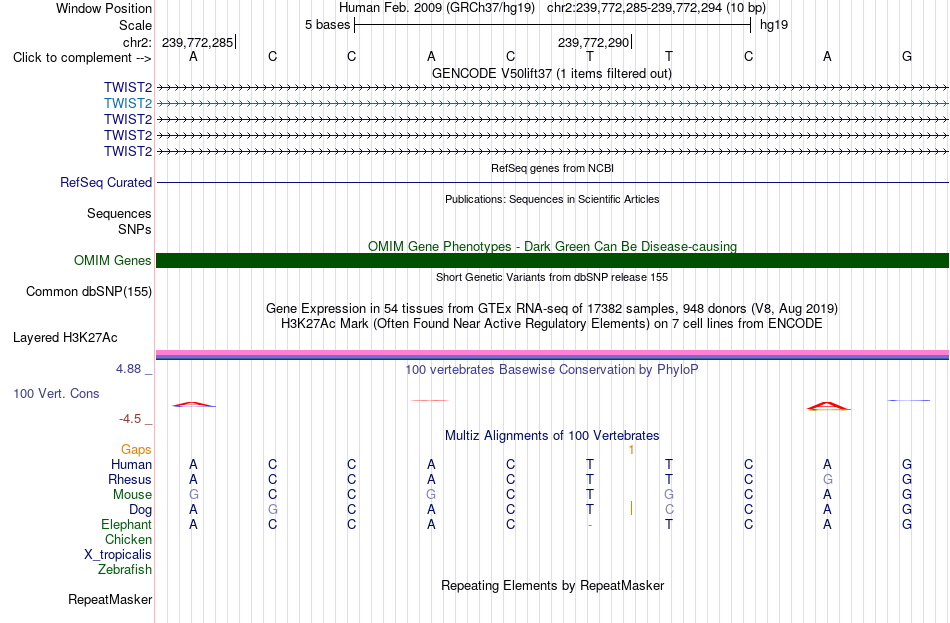This screenshot has height=623, width=950.
Task: Open the 'RefSeq Curated' track label
Action: (x=106, y=182)
